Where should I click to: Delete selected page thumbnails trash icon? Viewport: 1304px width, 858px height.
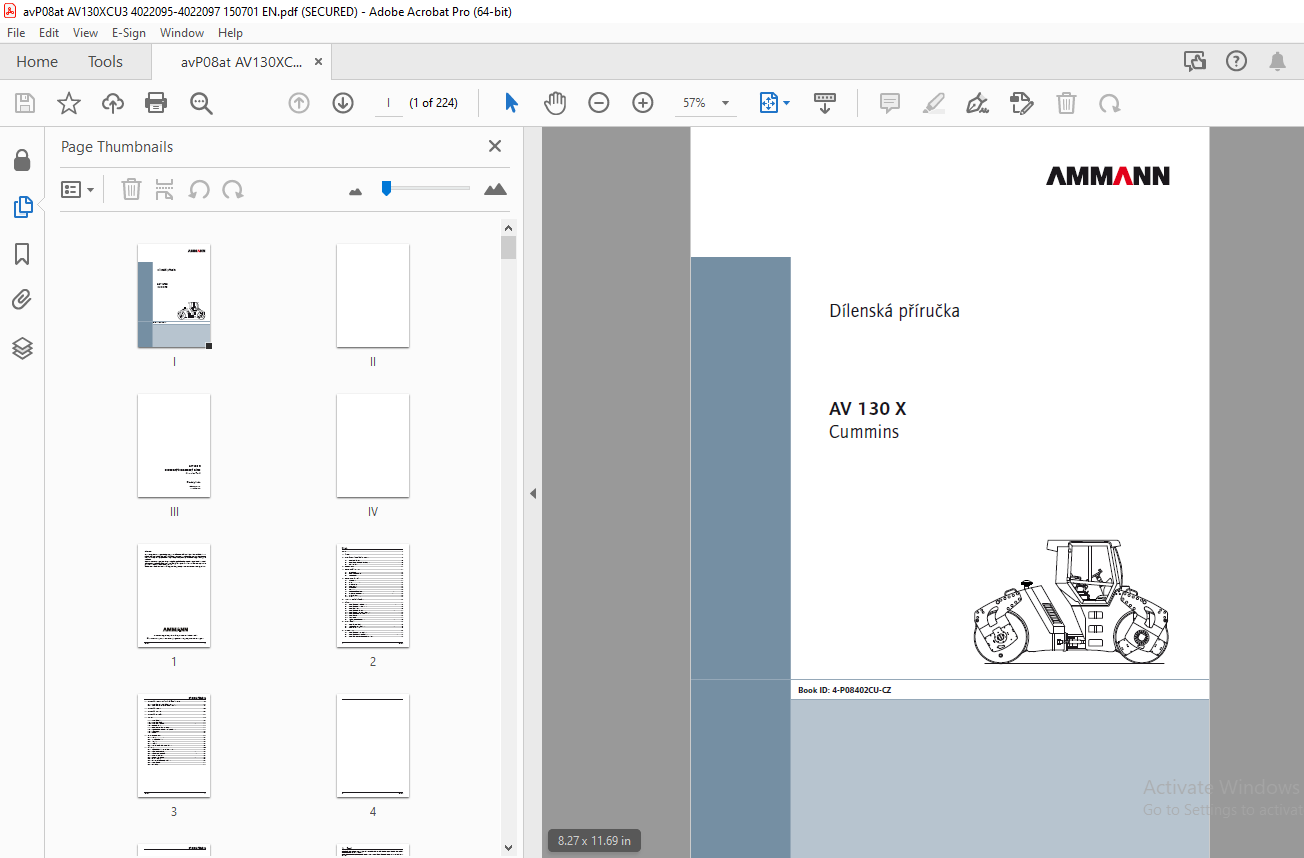tap(131, 189)
